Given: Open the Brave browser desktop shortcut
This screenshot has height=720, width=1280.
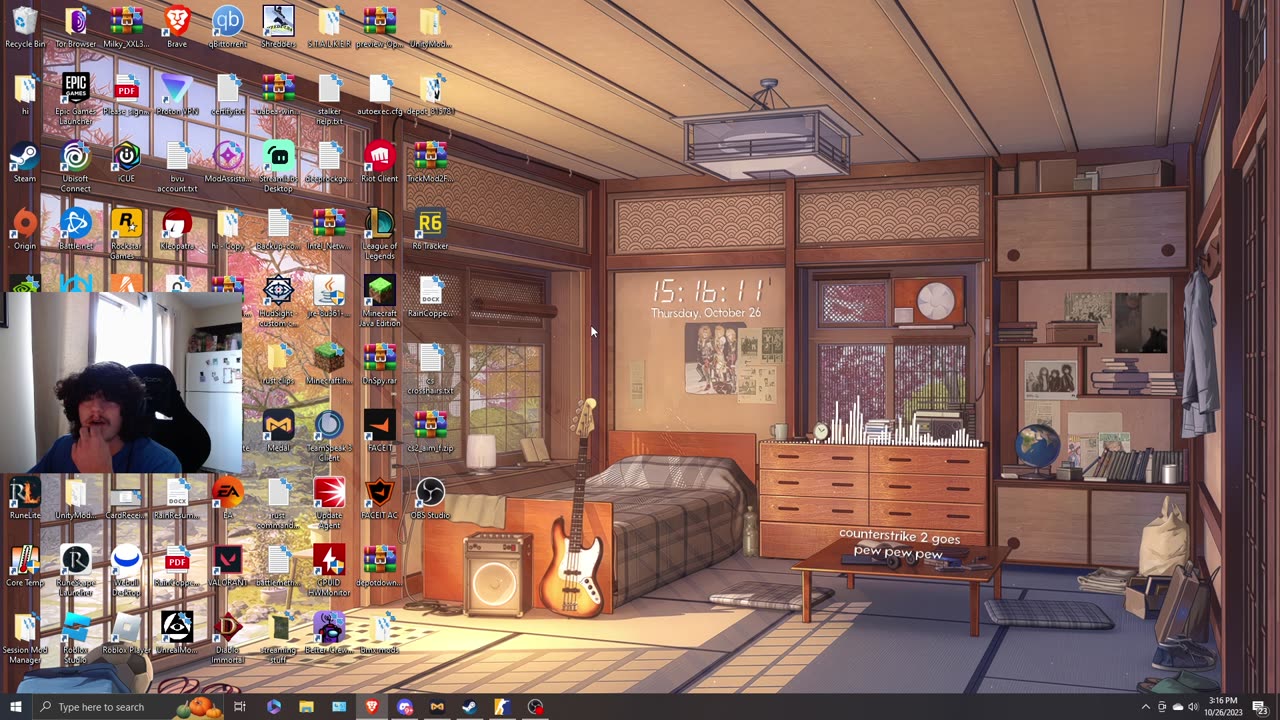Looking at the screenshot, I should [177, 27].
